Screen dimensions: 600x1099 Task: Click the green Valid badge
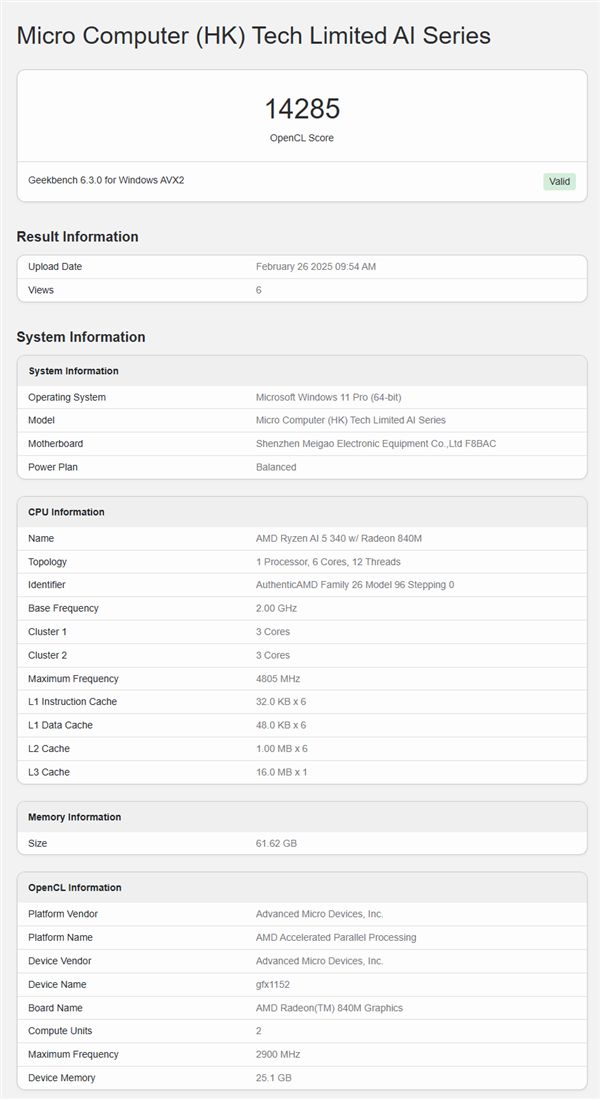tap(559, 181)
